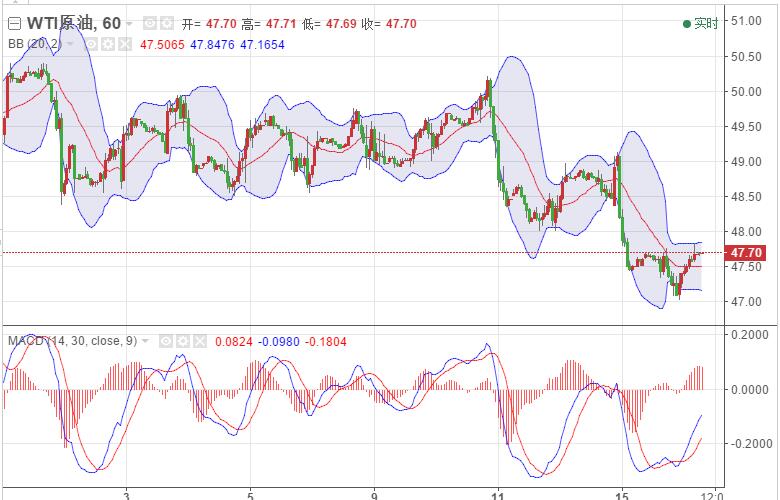
Task: Click BB middle value 47.5065
Action: (162, 45)
